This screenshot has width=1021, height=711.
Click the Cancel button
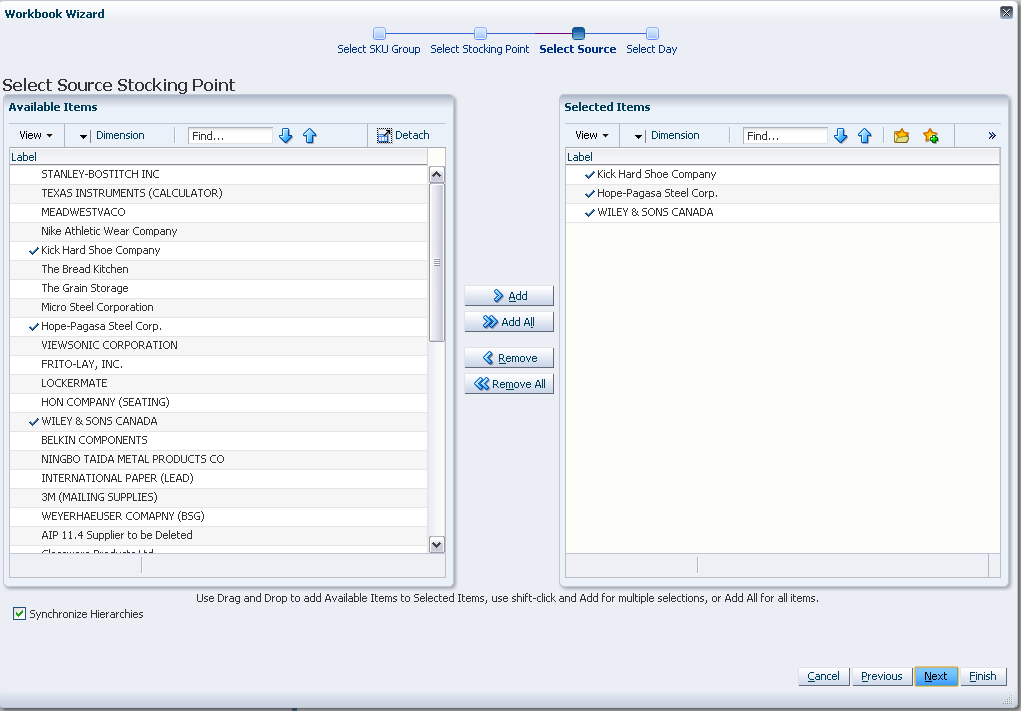pyautogui.click(x=824, y=676)
